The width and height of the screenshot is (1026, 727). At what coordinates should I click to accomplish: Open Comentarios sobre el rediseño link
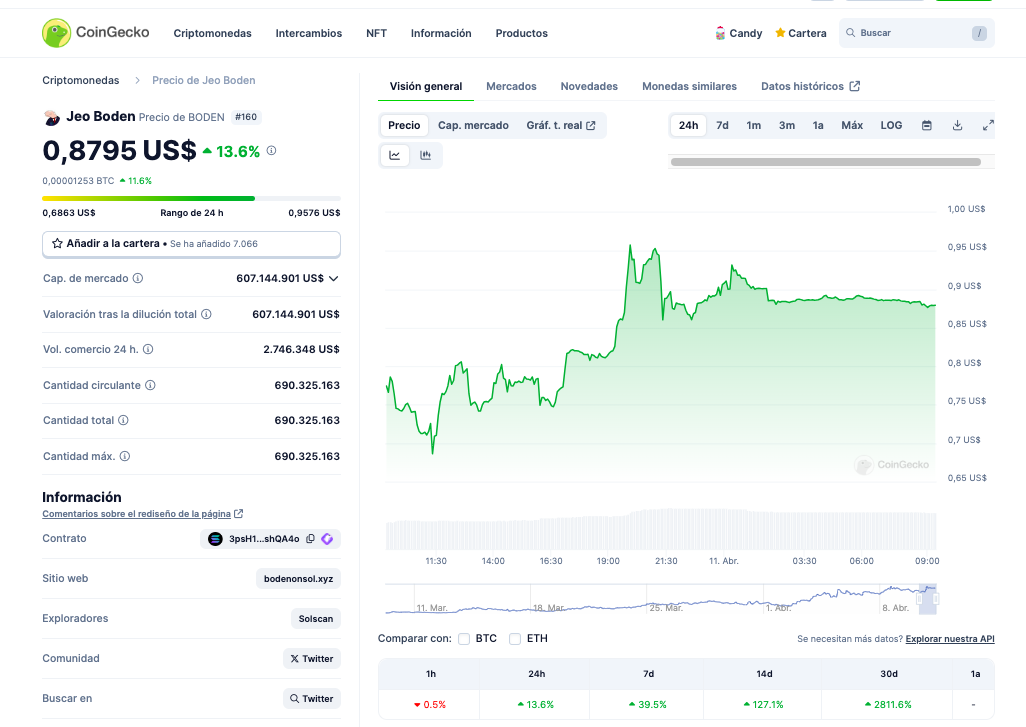point(136,514)
